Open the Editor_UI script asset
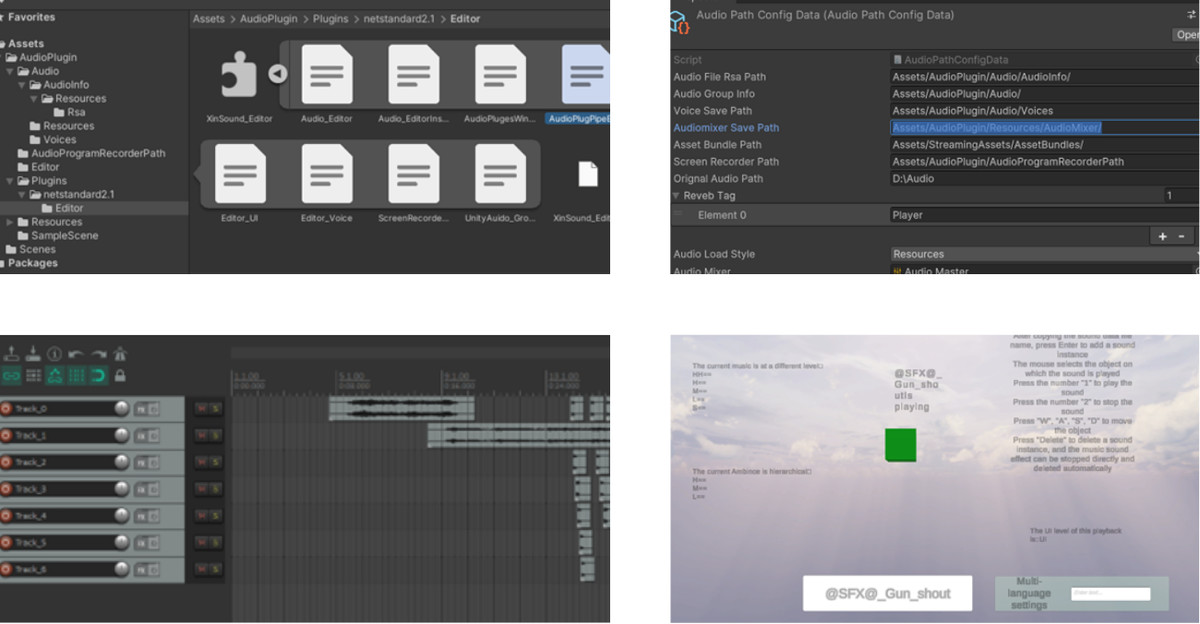 (x=240, y=174)
